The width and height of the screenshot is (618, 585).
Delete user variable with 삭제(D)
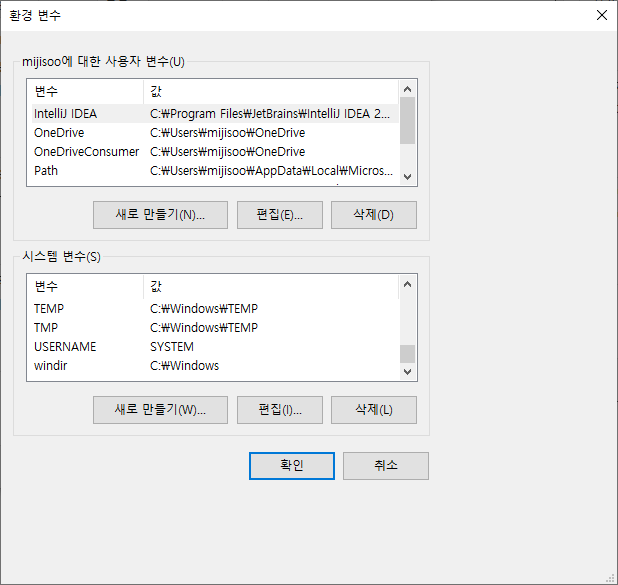click(374, 215)
